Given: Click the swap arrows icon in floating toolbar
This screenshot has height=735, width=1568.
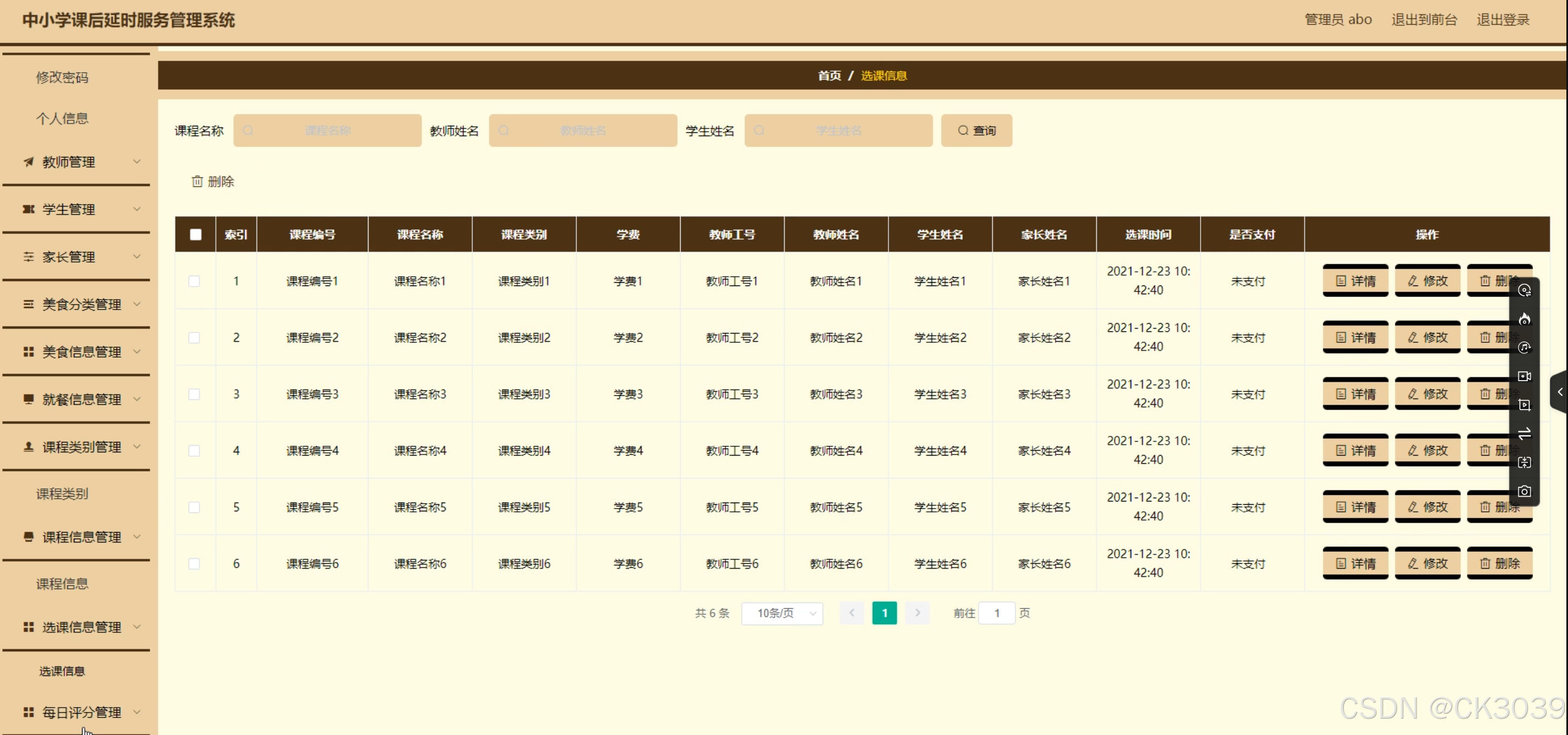Looking at the screenshot, I should pos(1524,434).
